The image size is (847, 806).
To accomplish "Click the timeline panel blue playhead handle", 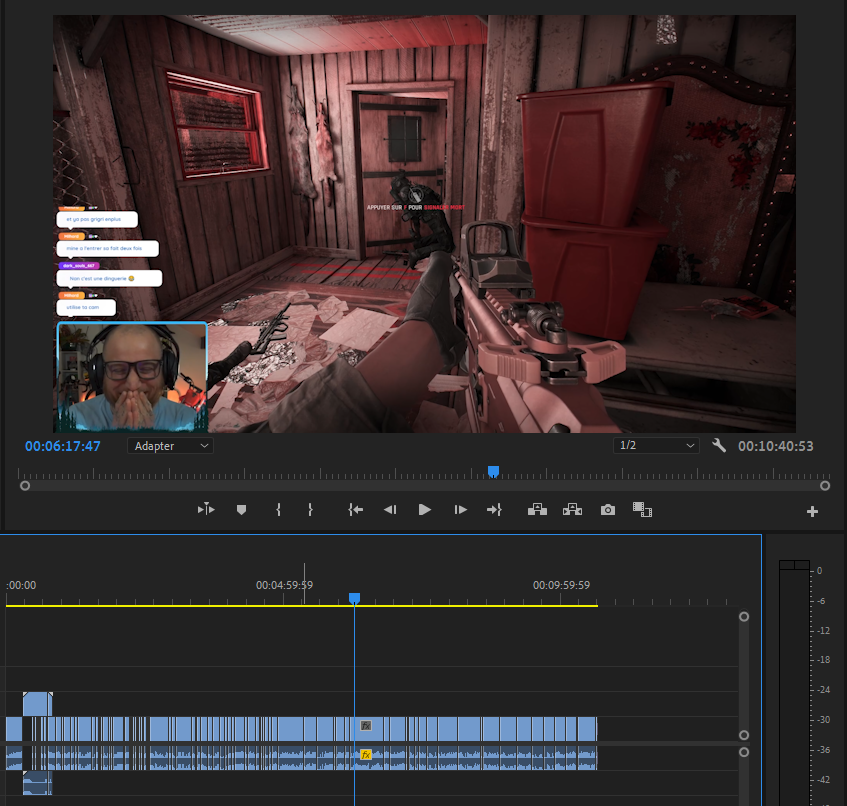I will click(x=354, y=598).
